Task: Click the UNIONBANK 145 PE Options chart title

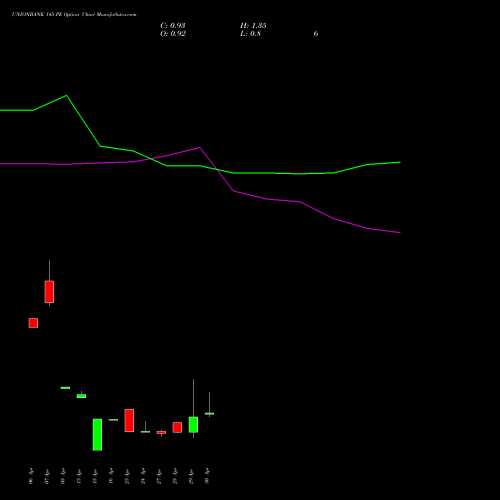Action: [x=74, y=15]
